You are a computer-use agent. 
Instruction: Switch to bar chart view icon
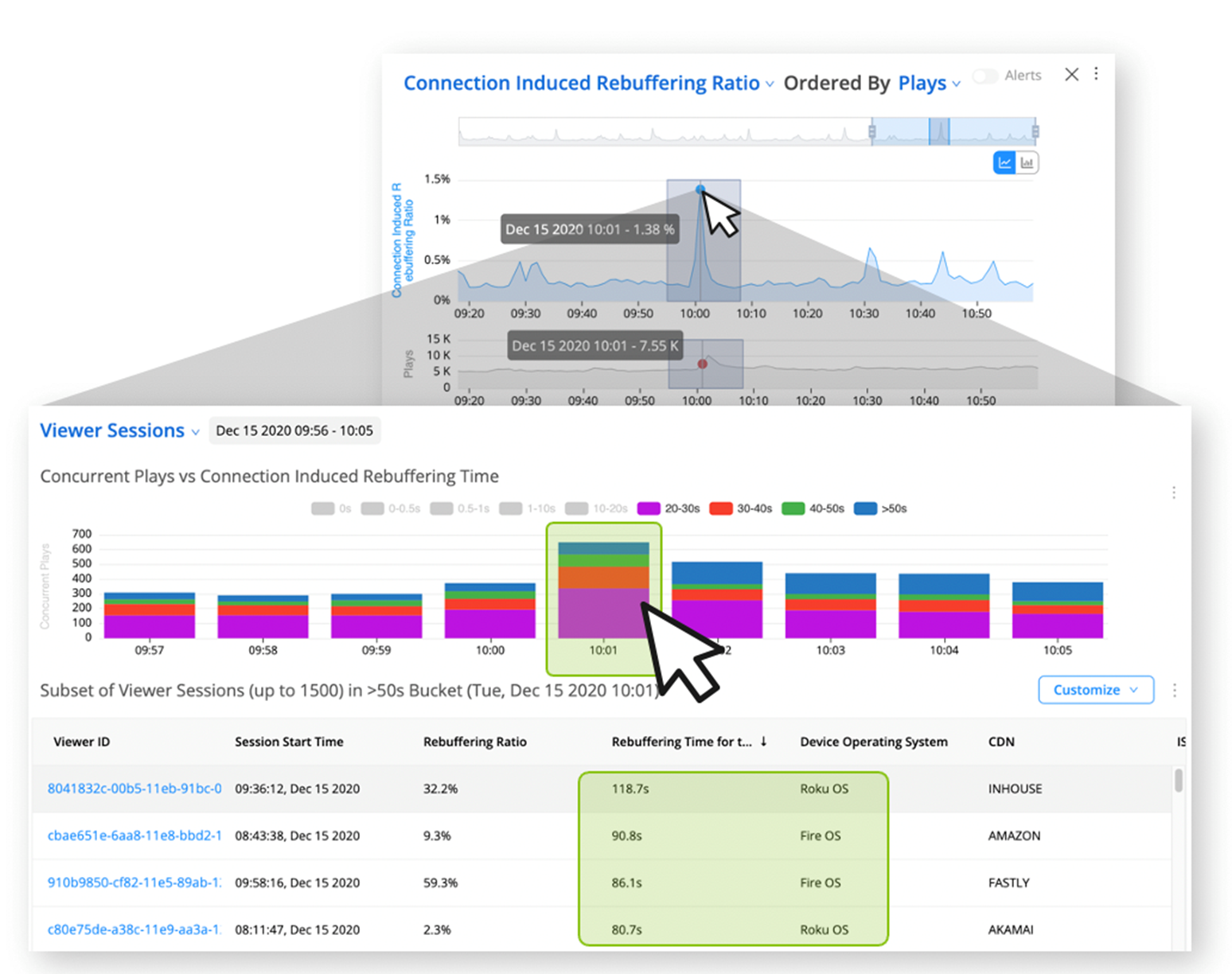click(x=1027, y=163)
